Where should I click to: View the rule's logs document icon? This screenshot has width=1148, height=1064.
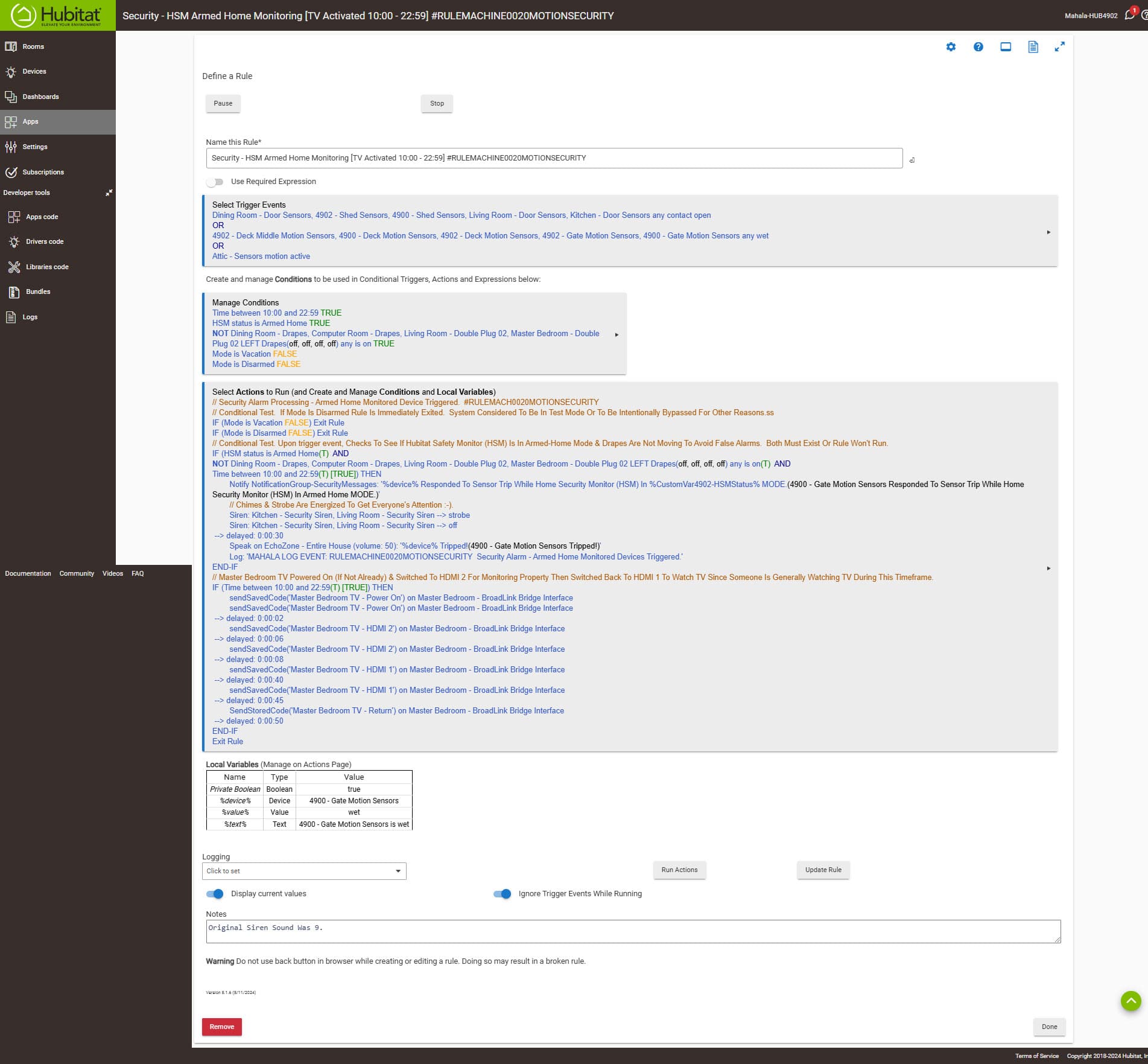1032,47
